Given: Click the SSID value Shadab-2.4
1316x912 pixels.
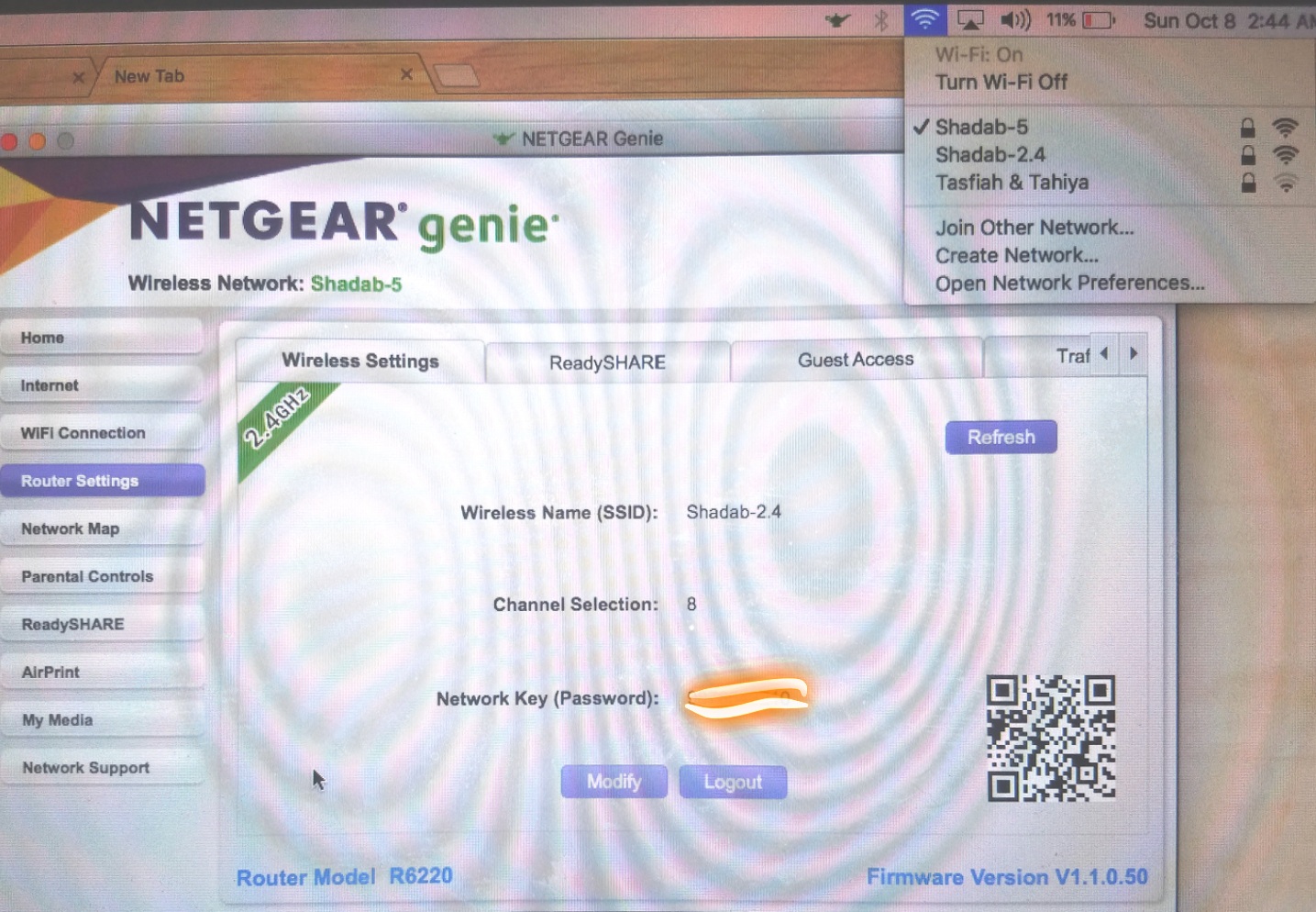Looking at the screenshot, I should pyautogui.click(x=734, y=512).
